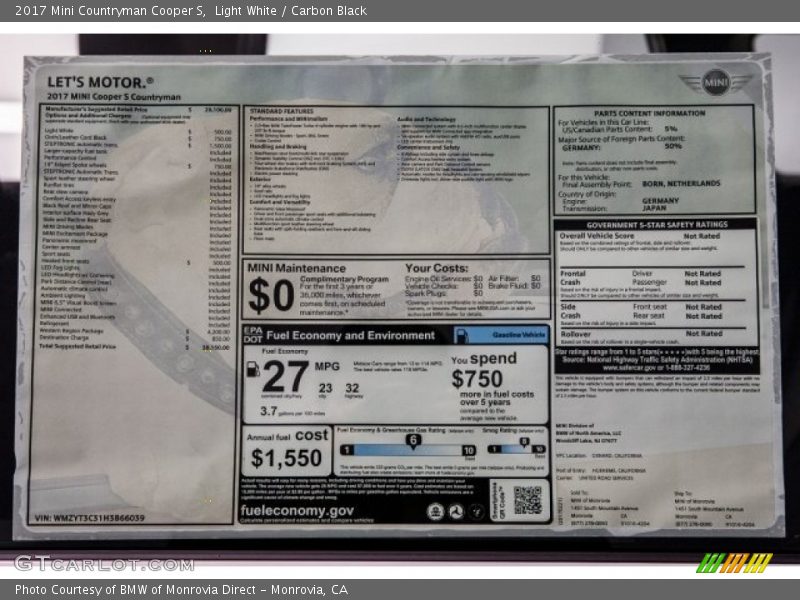Click the 23 city MPG value
The width and height of the screenshot is (800, 600).
(326, 388)
